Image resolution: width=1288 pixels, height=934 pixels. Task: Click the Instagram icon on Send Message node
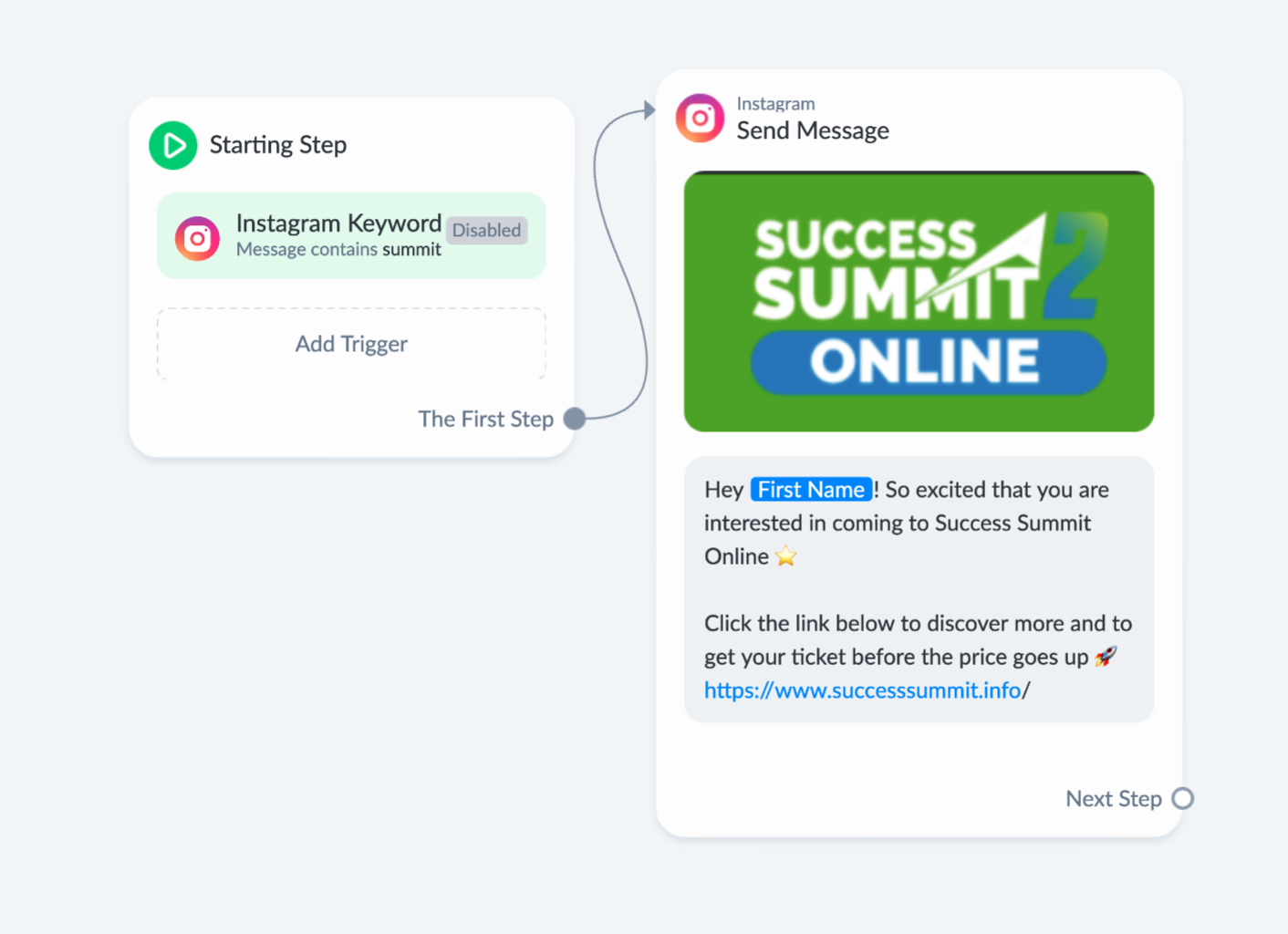[700, 119]
